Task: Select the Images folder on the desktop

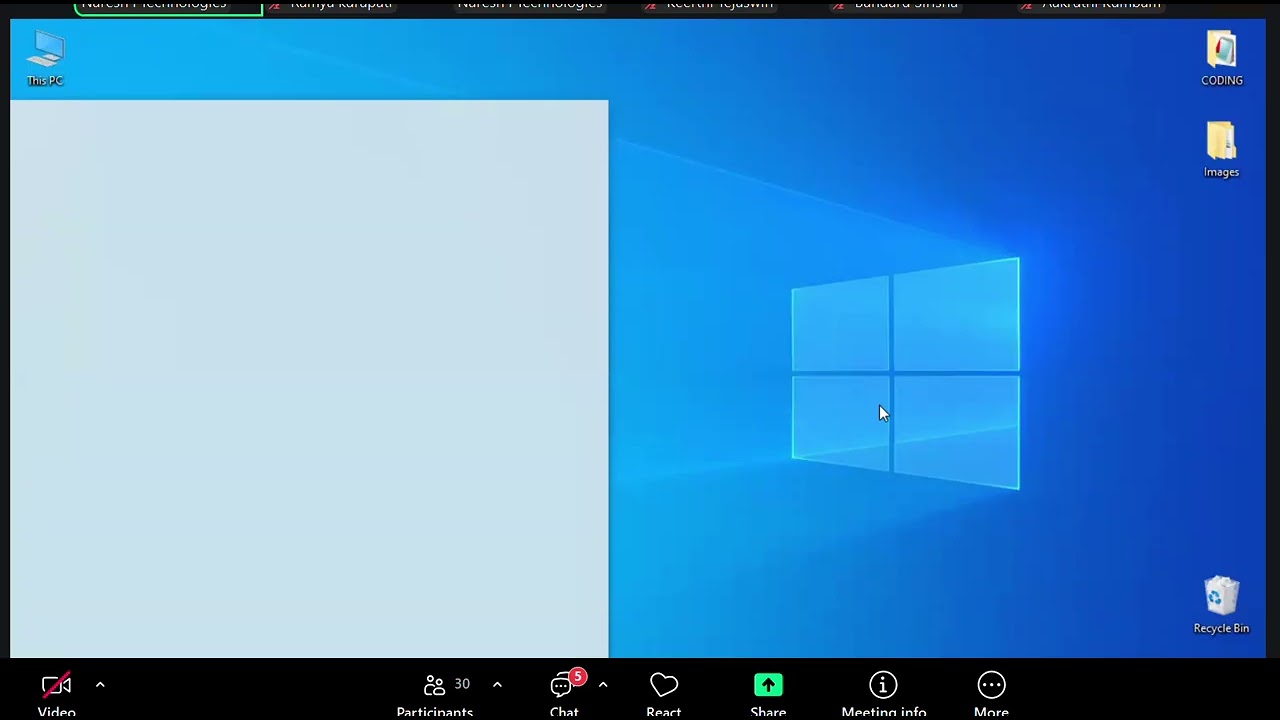Action: coord(1221,150)
